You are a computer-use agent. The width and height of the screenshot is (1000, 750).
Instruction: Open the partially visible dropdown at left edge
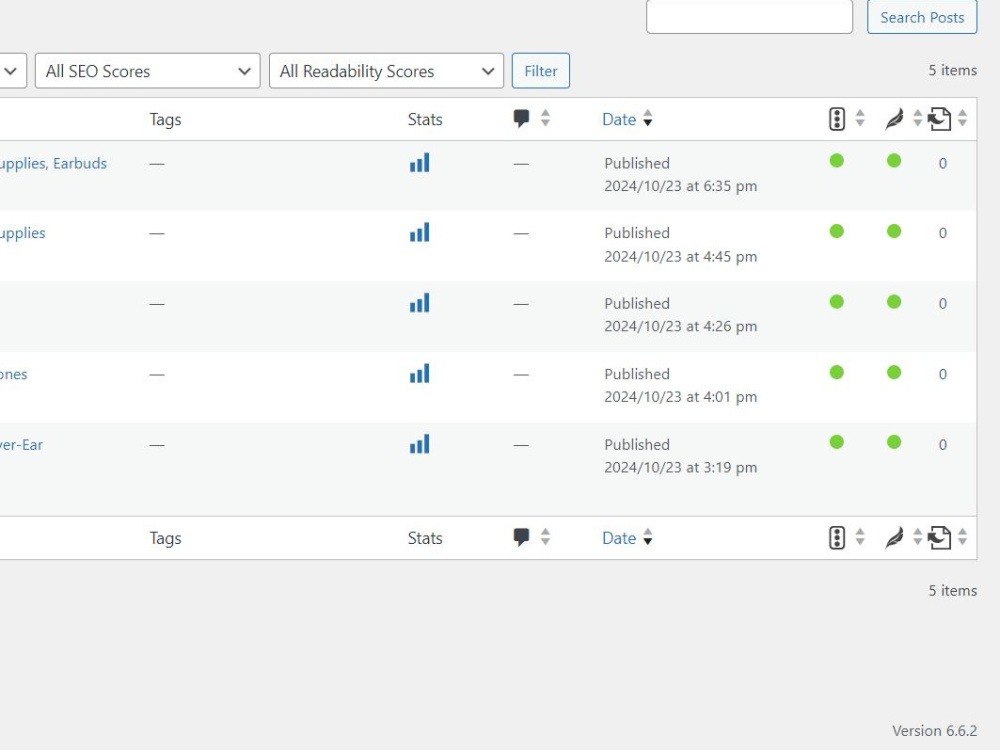tap(12, 71)
